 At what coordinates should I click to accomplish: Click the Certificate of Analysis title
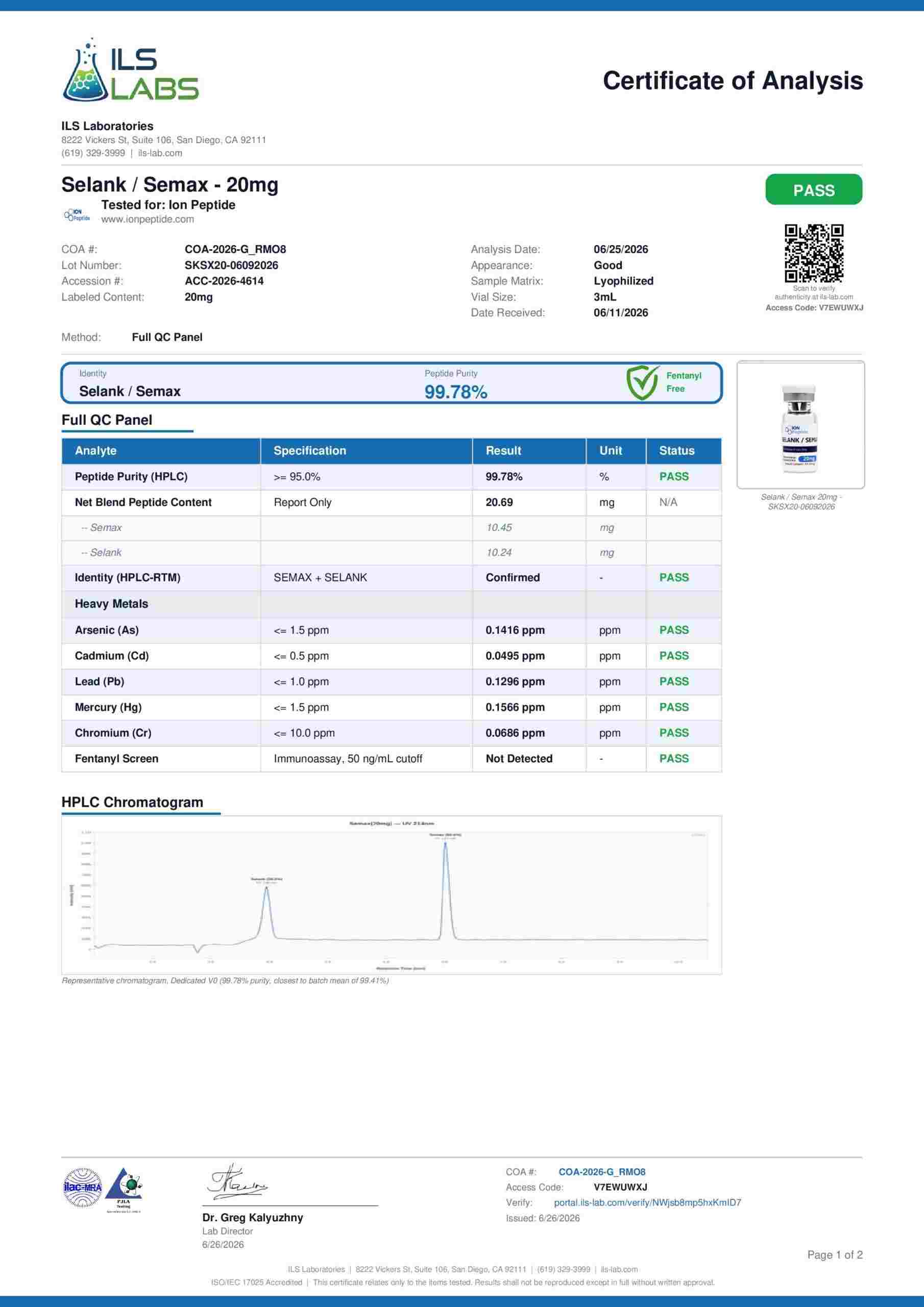(x=733, y=80)
